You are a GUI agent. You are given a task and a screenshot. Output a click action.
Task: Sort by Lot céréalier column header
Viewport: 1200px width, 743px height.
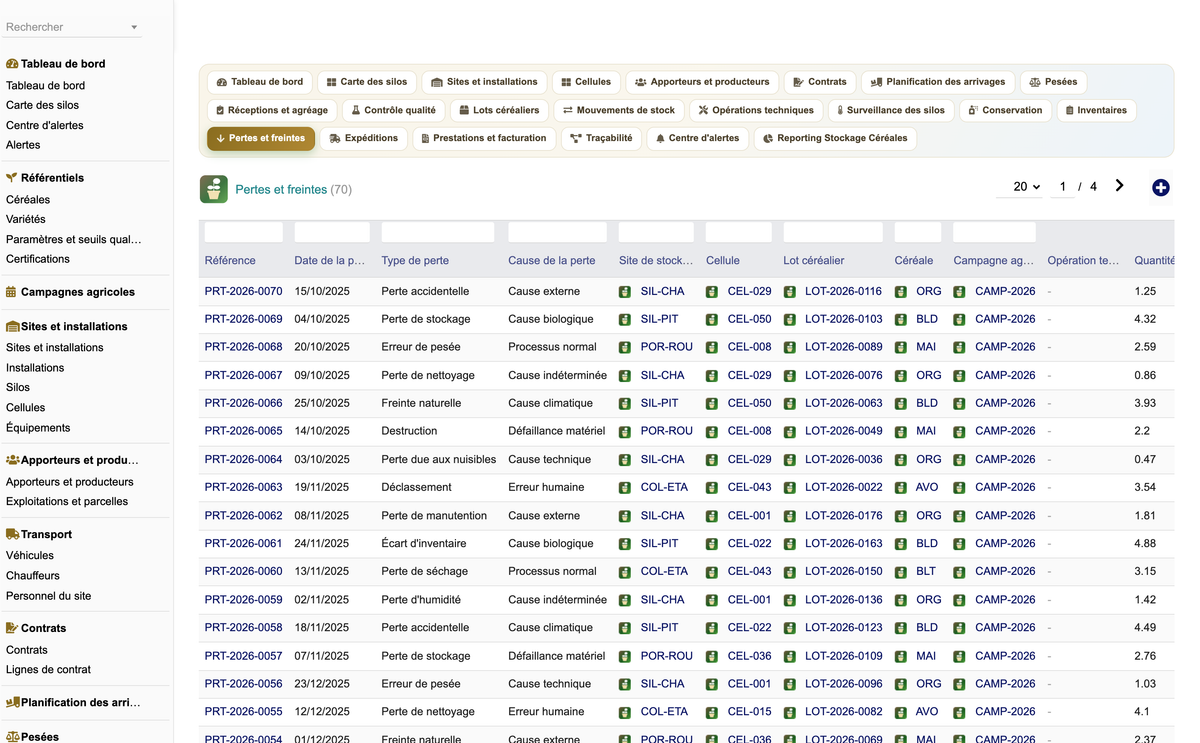pos(814,260)
